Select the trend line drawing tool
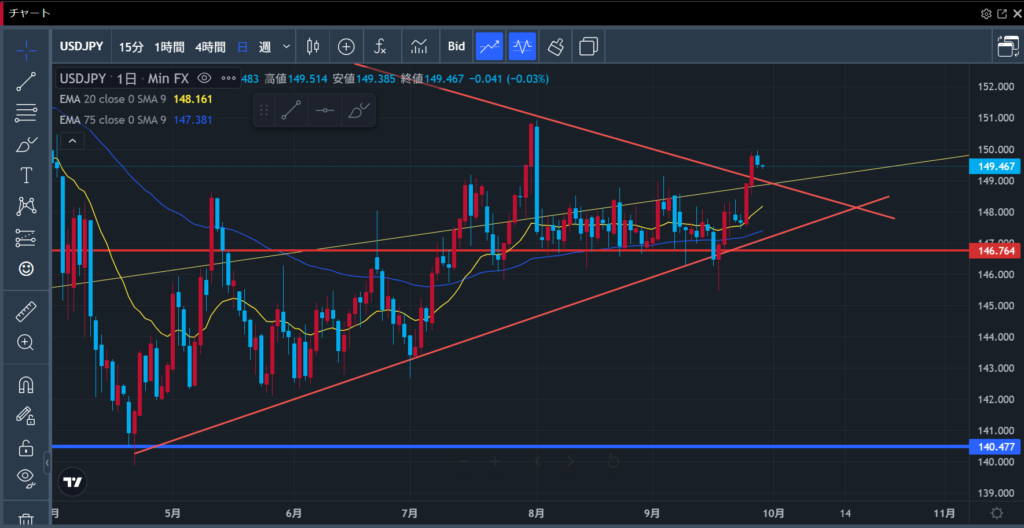The height and width of the screenshot is (528, 1024). (27, 82)
